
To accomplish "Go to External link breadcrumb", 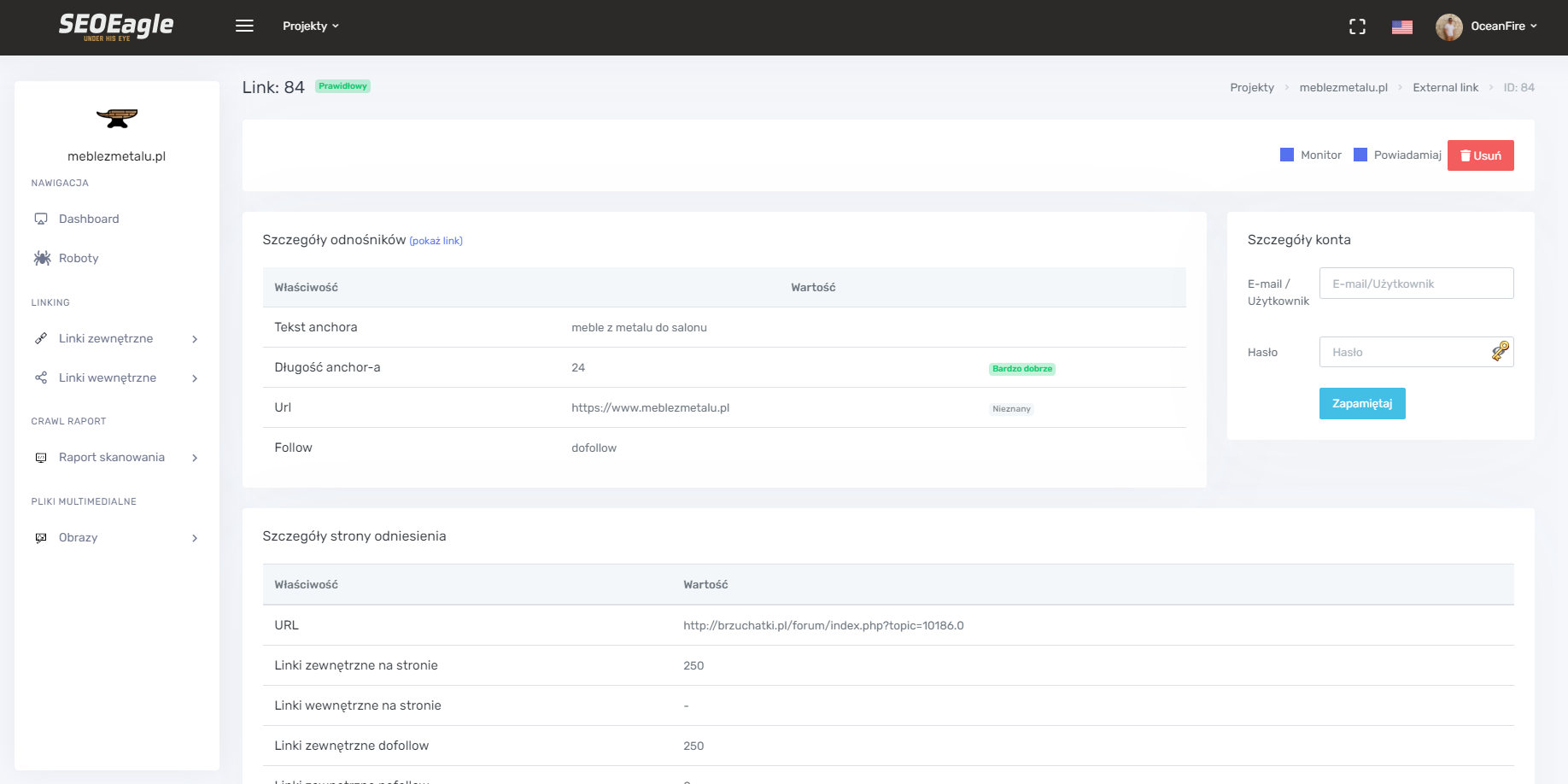I will pos(1445,87).
